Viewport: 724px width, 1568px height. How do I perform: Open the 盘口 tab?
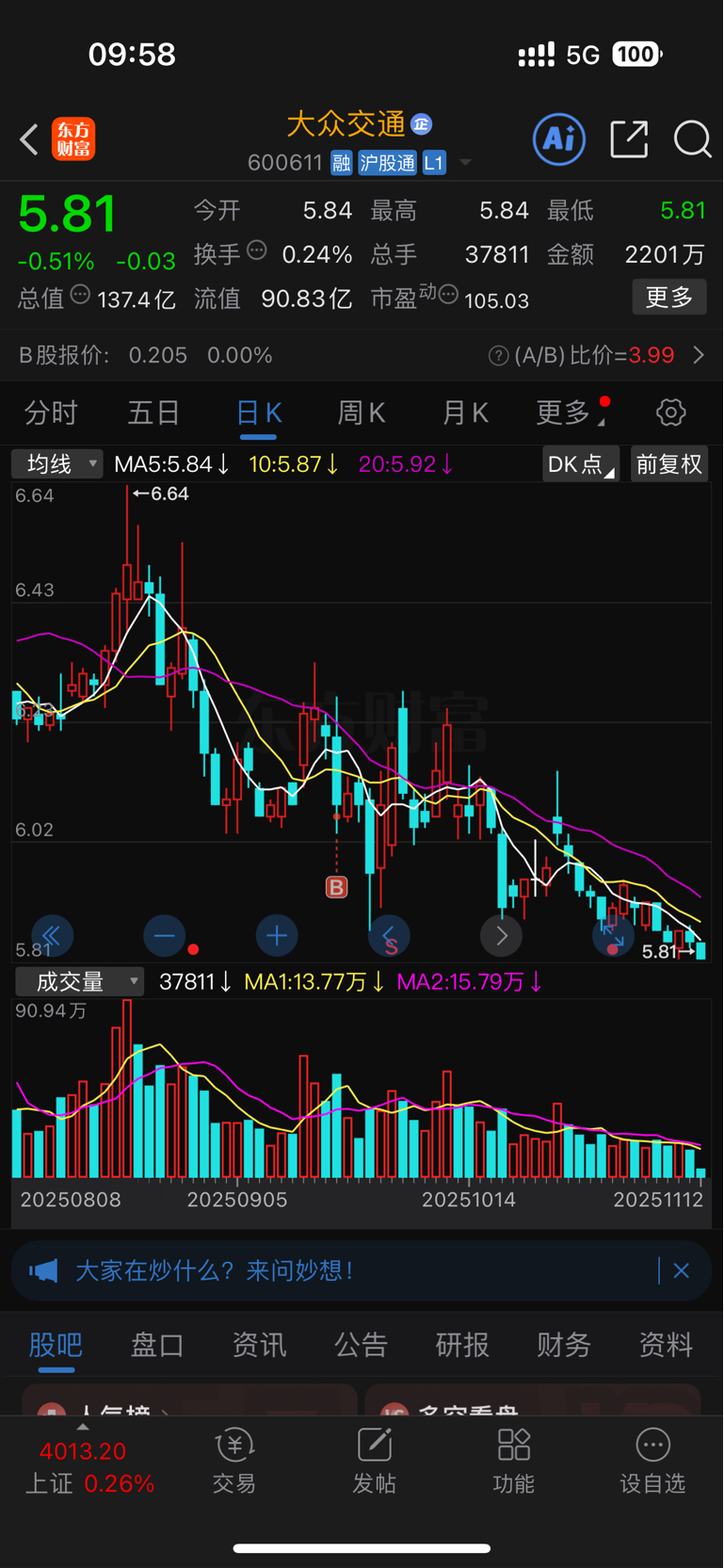point(157,1345)
